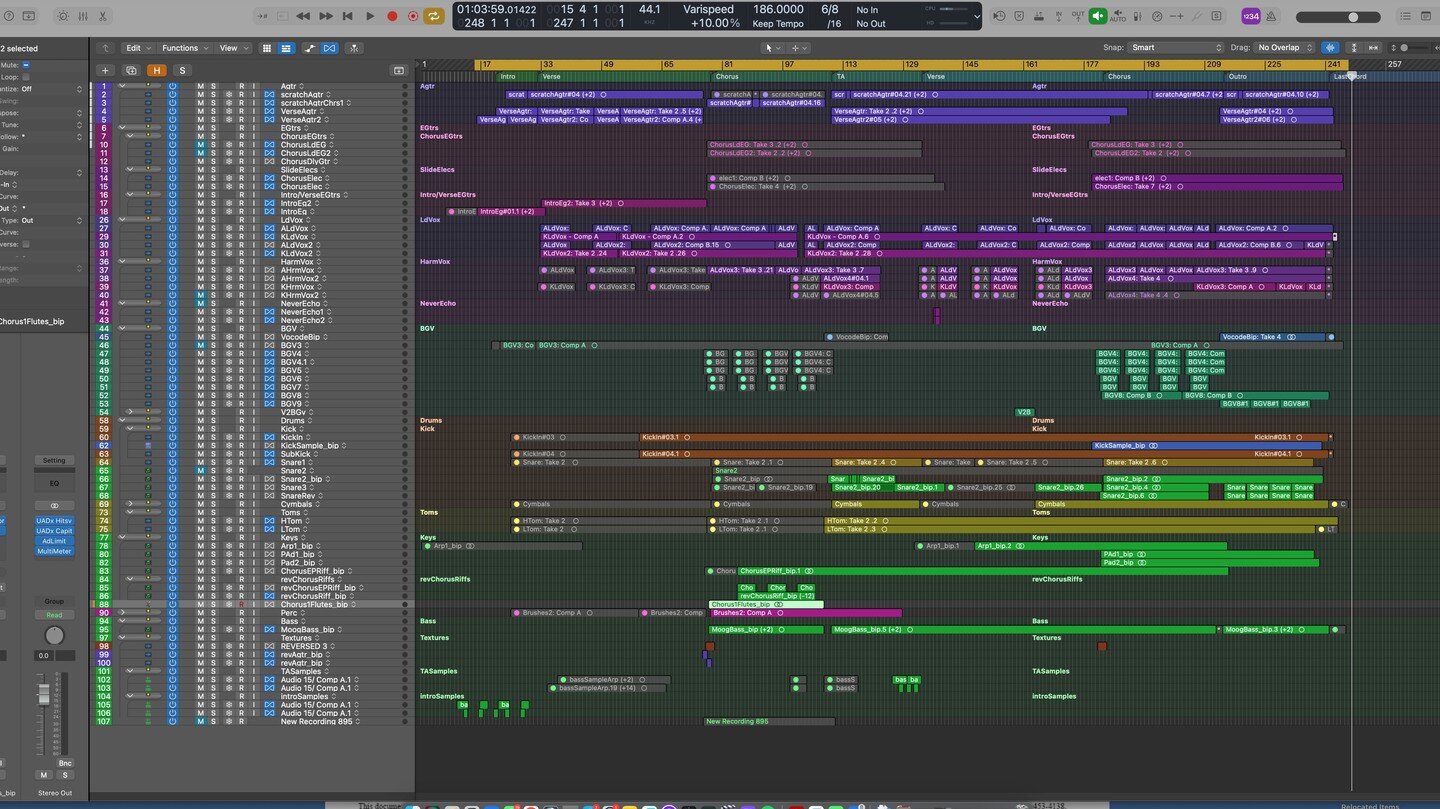
Task: Toggle the orange Hide tracks H button
Action: click(x=157, y=70)
